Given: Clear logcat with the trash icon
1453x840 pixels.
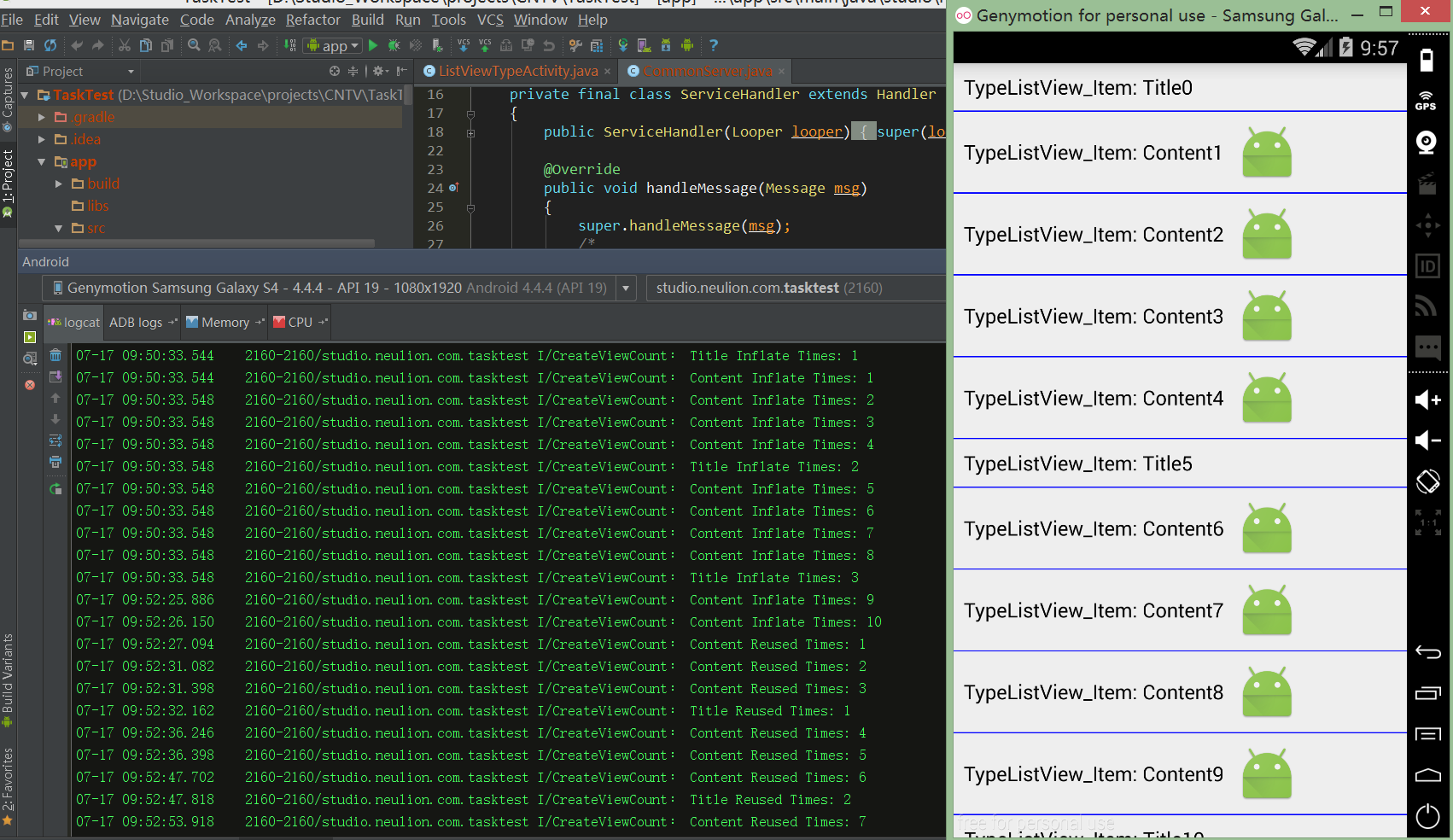Looking at the screenshot, I should click(55, 355).
